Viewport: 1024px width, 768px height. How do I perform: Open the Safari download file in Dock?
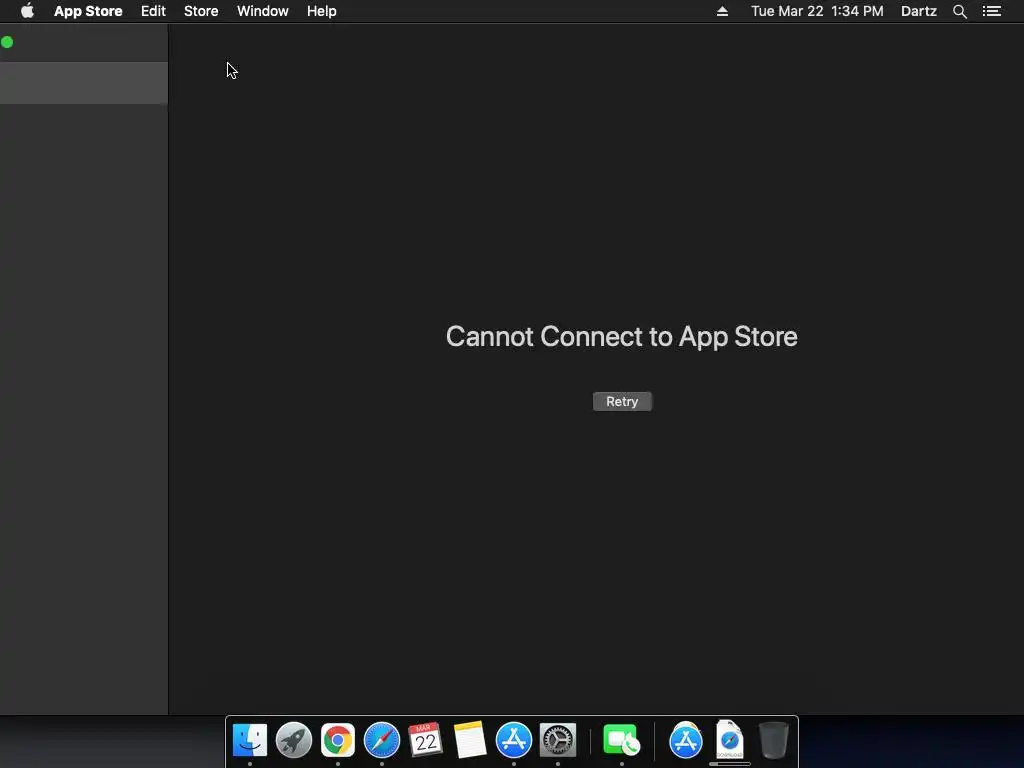point(729,740)
